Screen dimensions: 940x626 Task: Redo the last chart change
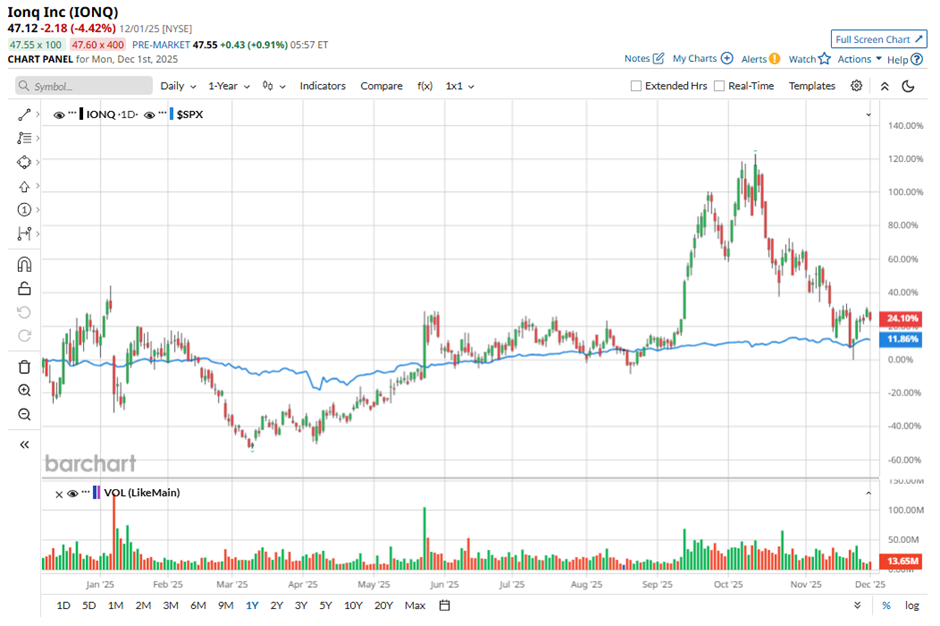coord(24,336)
